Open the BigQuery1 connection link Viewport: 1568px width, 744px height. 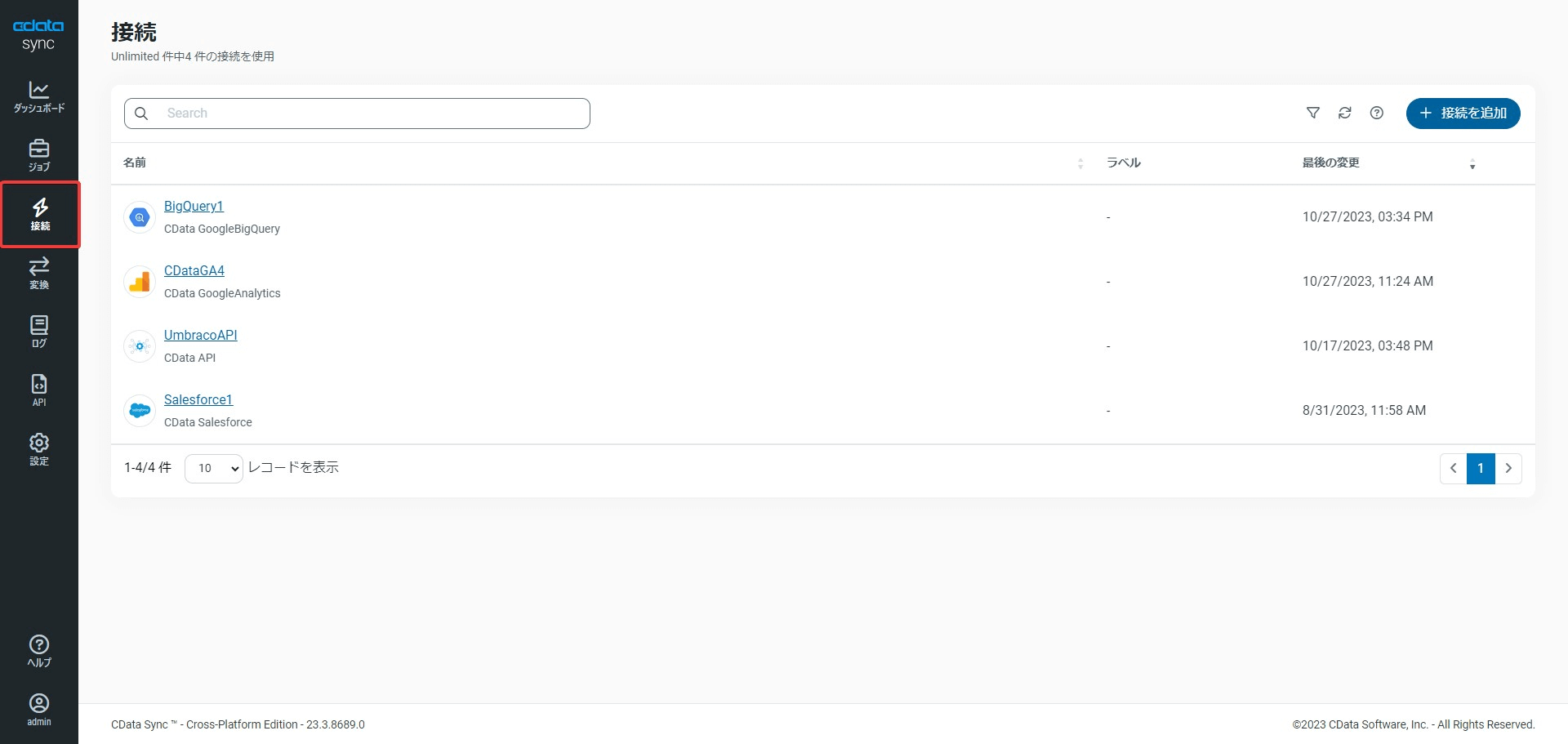click(x=194, y=207)
